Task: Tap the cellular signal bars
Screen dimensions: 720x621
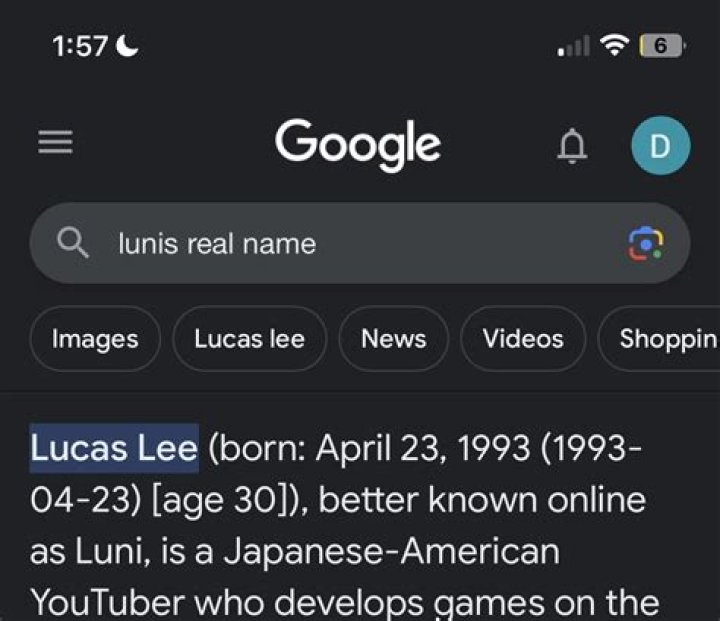Action: click(x=573, y=46)
